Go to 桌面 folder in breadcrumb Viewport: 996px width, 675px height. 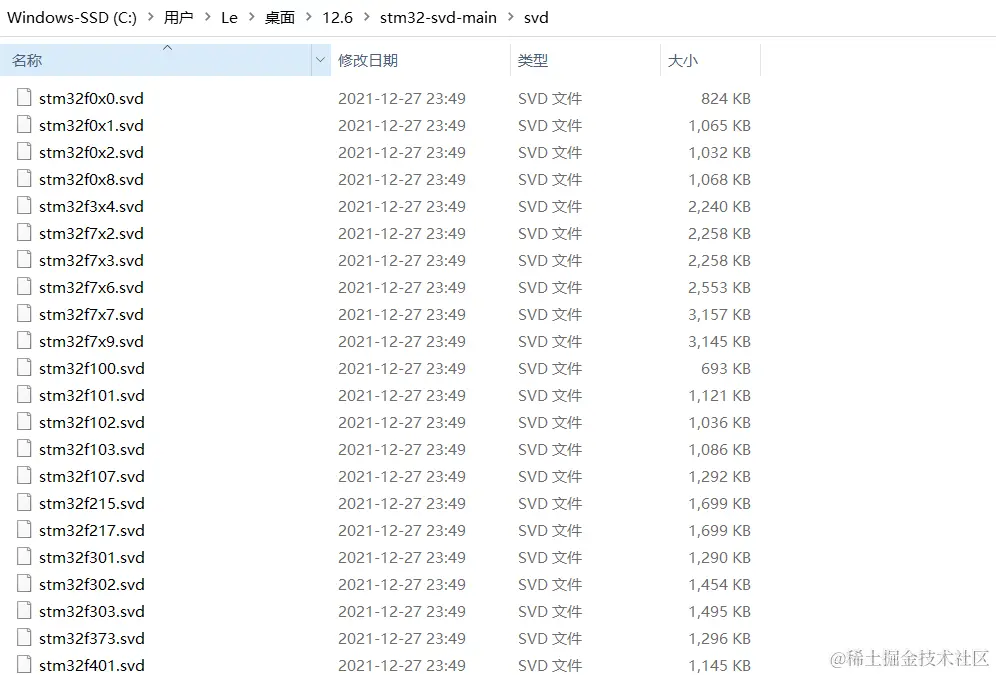pyautogui.click(x=279, y=18)
